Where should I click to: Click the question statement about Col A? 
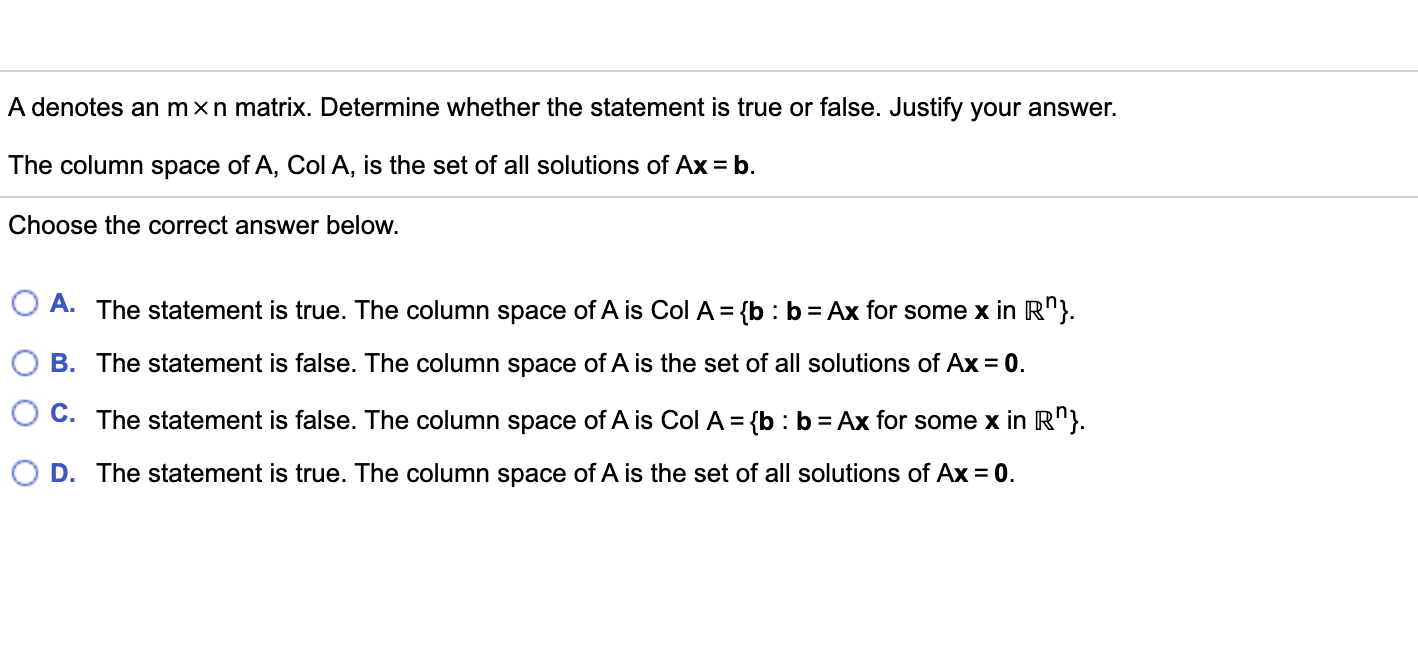pos(380,165)
